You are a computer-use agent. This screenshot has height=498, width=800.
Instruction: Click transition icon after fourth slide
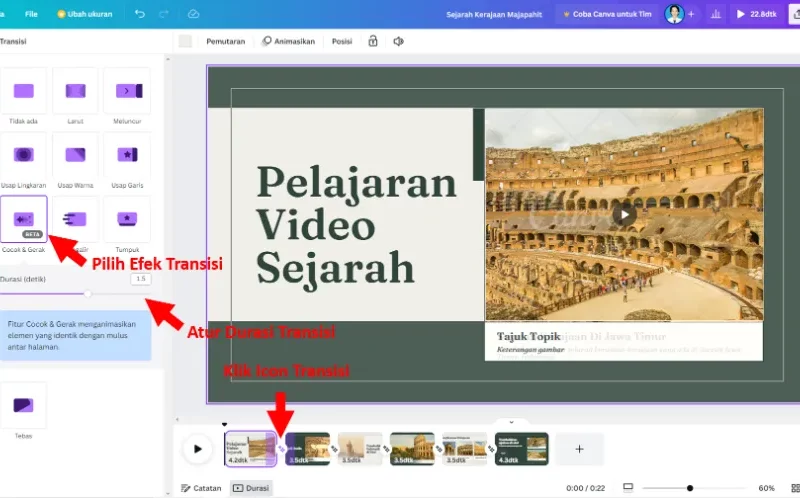[439, 449]
